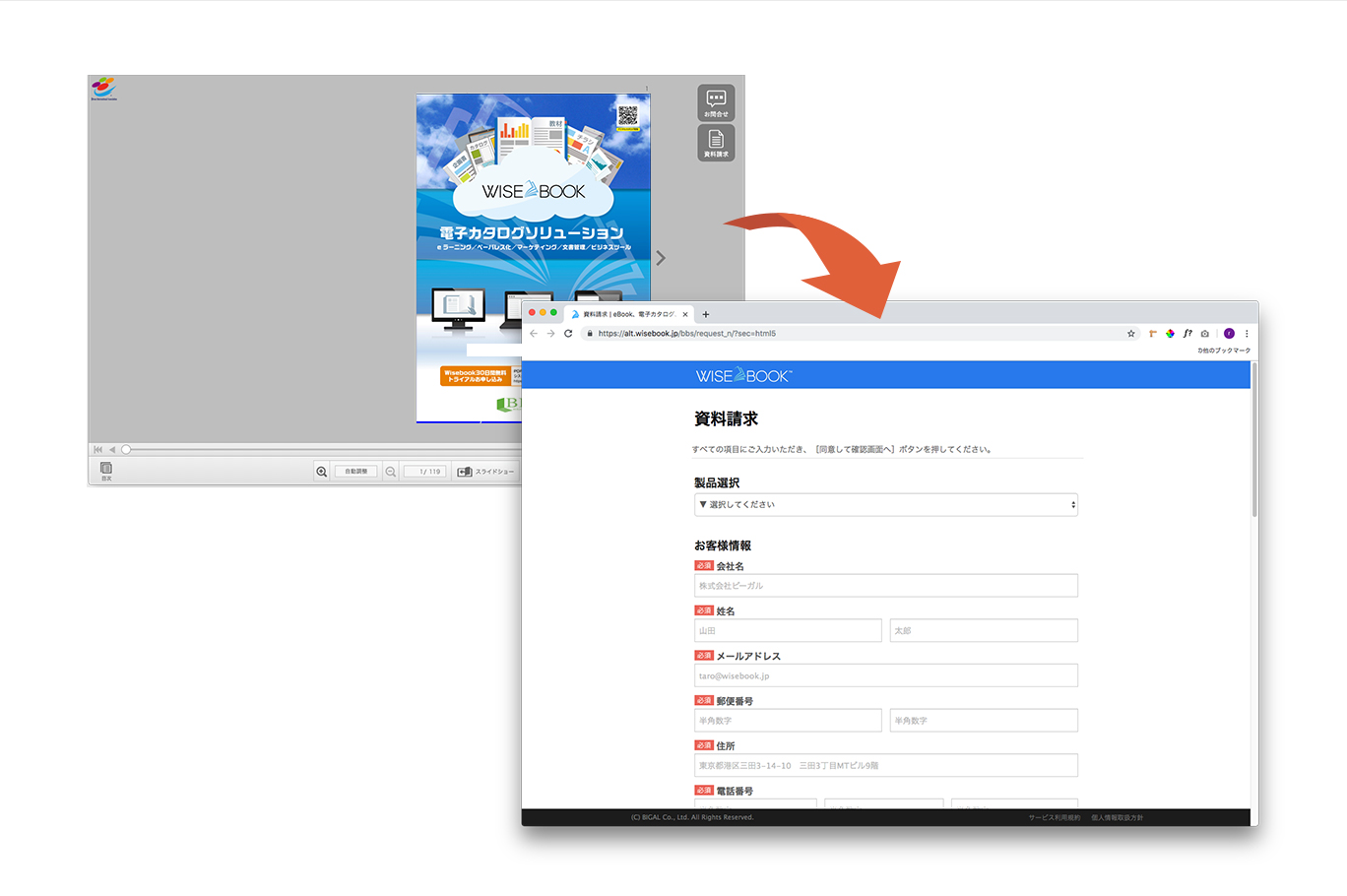Bookmark this page with the star icon
Viewport: 1347px width, 896px height.
pyautogui.click(x=1131, y=334)
